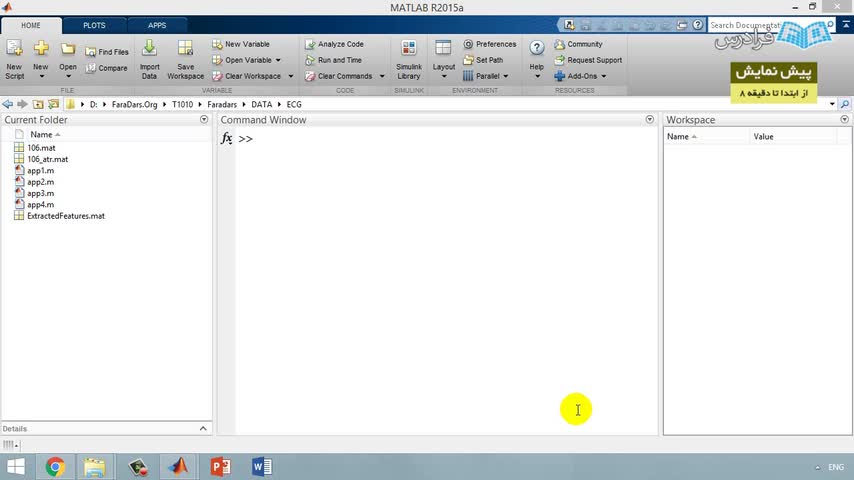The image size is (854, 480).
Task: Click Clear Workspace button
Action: pyautogui.click(x=247, y=76)
